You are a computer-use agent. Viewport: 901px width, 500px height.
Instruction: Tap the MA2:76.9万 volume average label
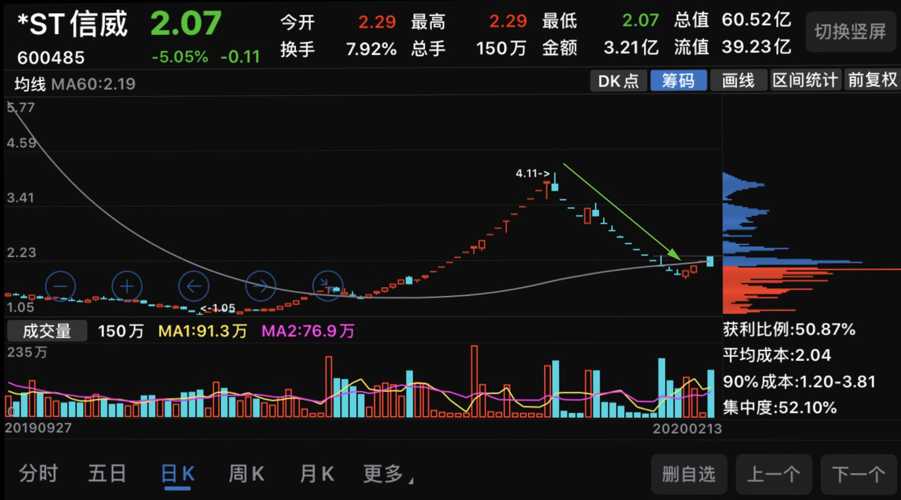[x=309, y=331]
